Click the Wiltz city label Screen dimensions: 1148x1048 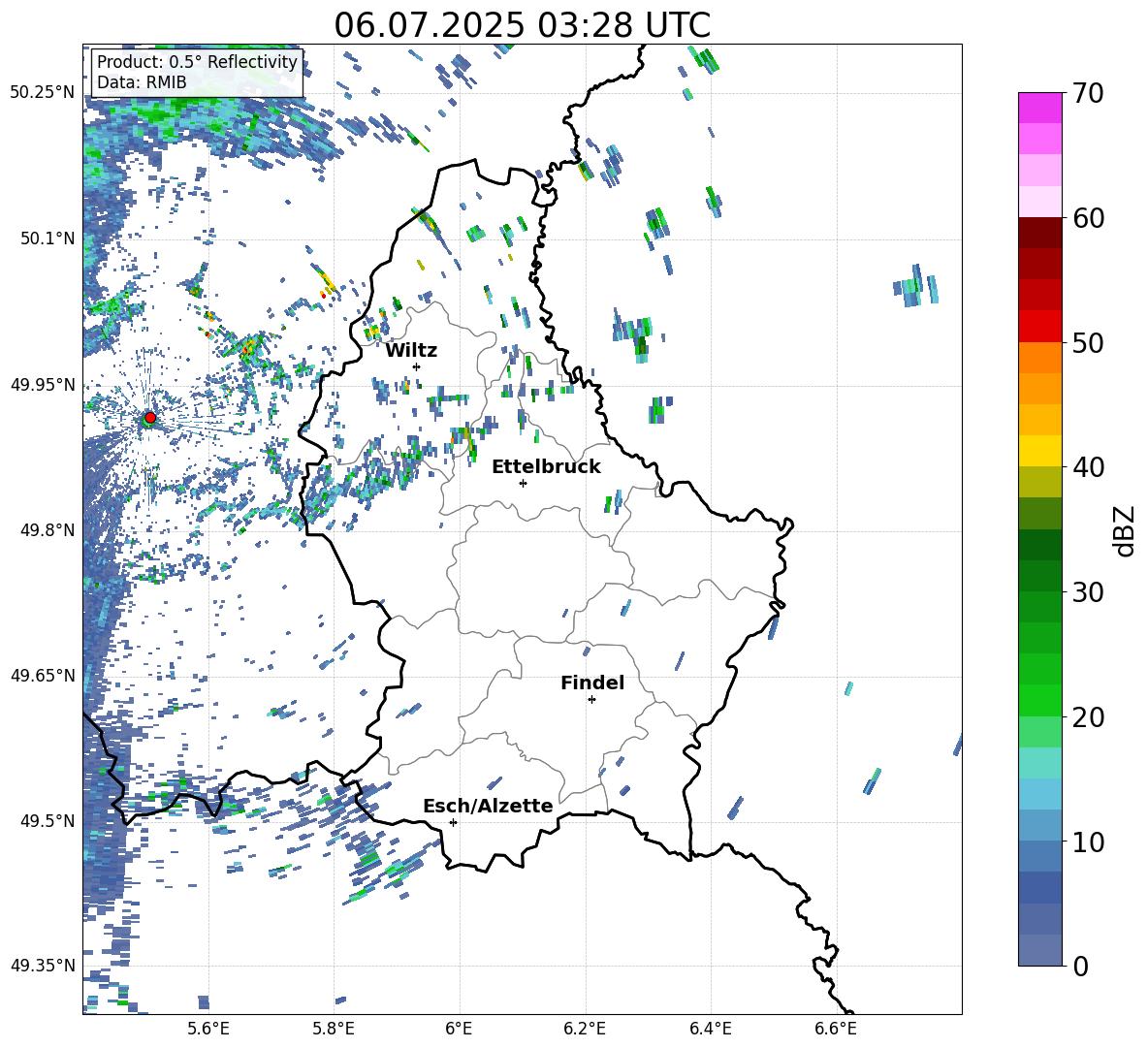[x=411, y=351]
